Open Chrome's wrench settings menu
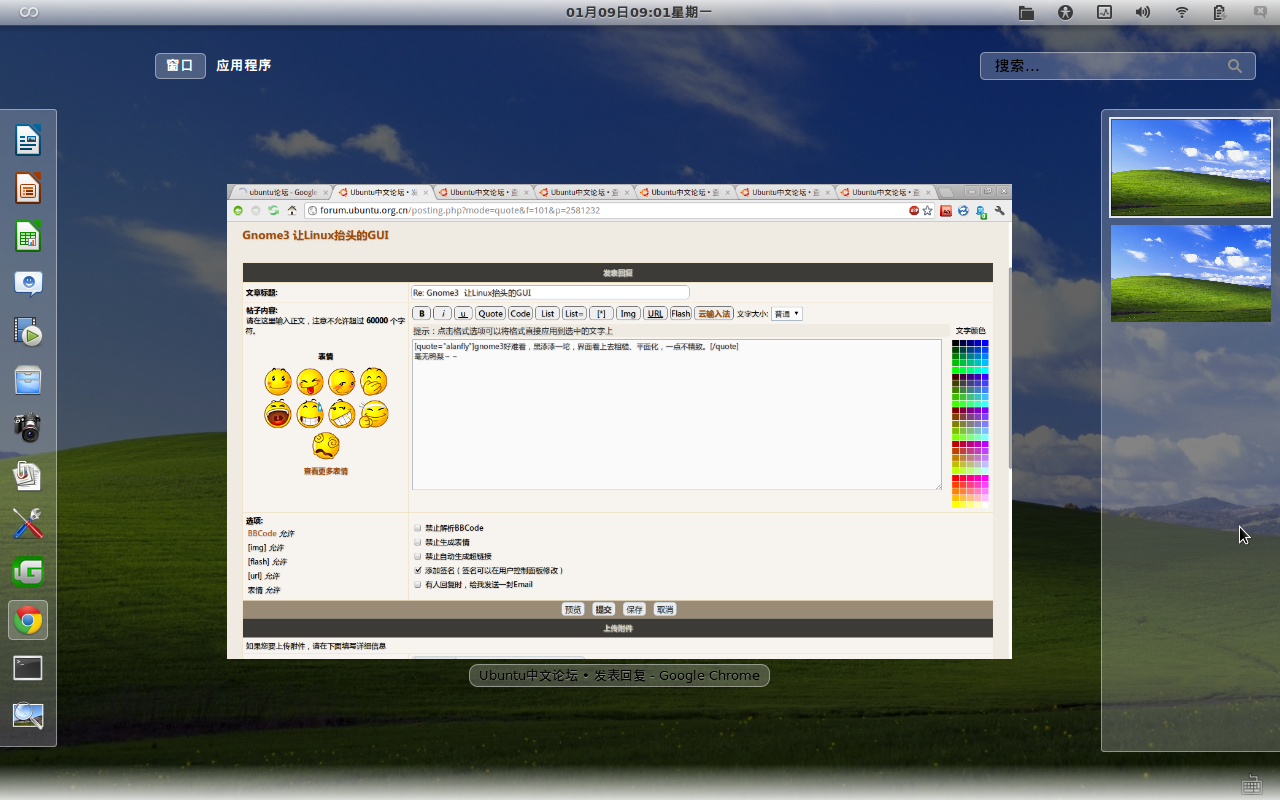Viewport: 1280px width, 800px height. [999, 211]
